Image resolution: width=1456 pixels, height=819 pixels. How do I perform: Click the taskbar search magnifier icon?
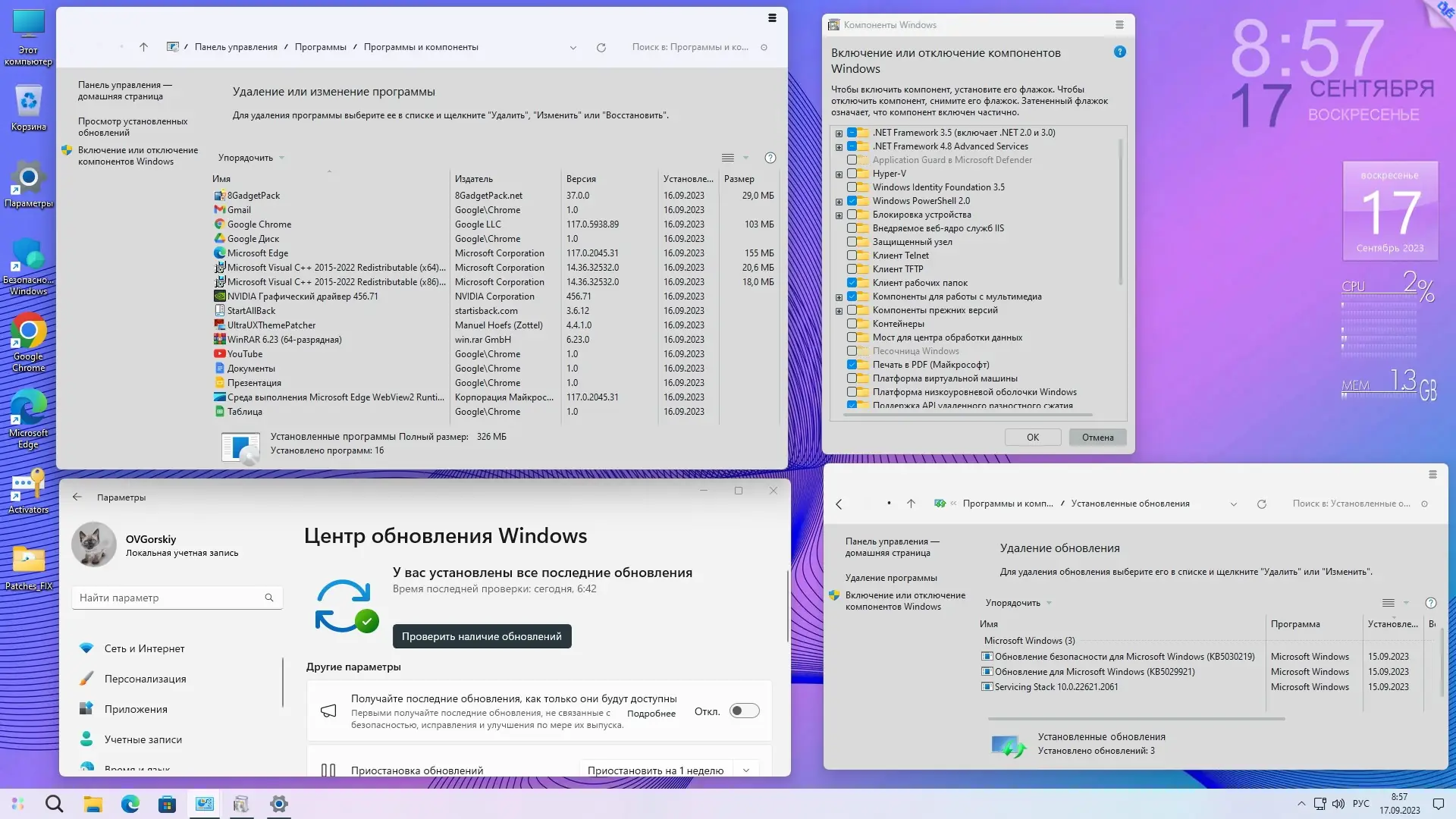point(54,804)
